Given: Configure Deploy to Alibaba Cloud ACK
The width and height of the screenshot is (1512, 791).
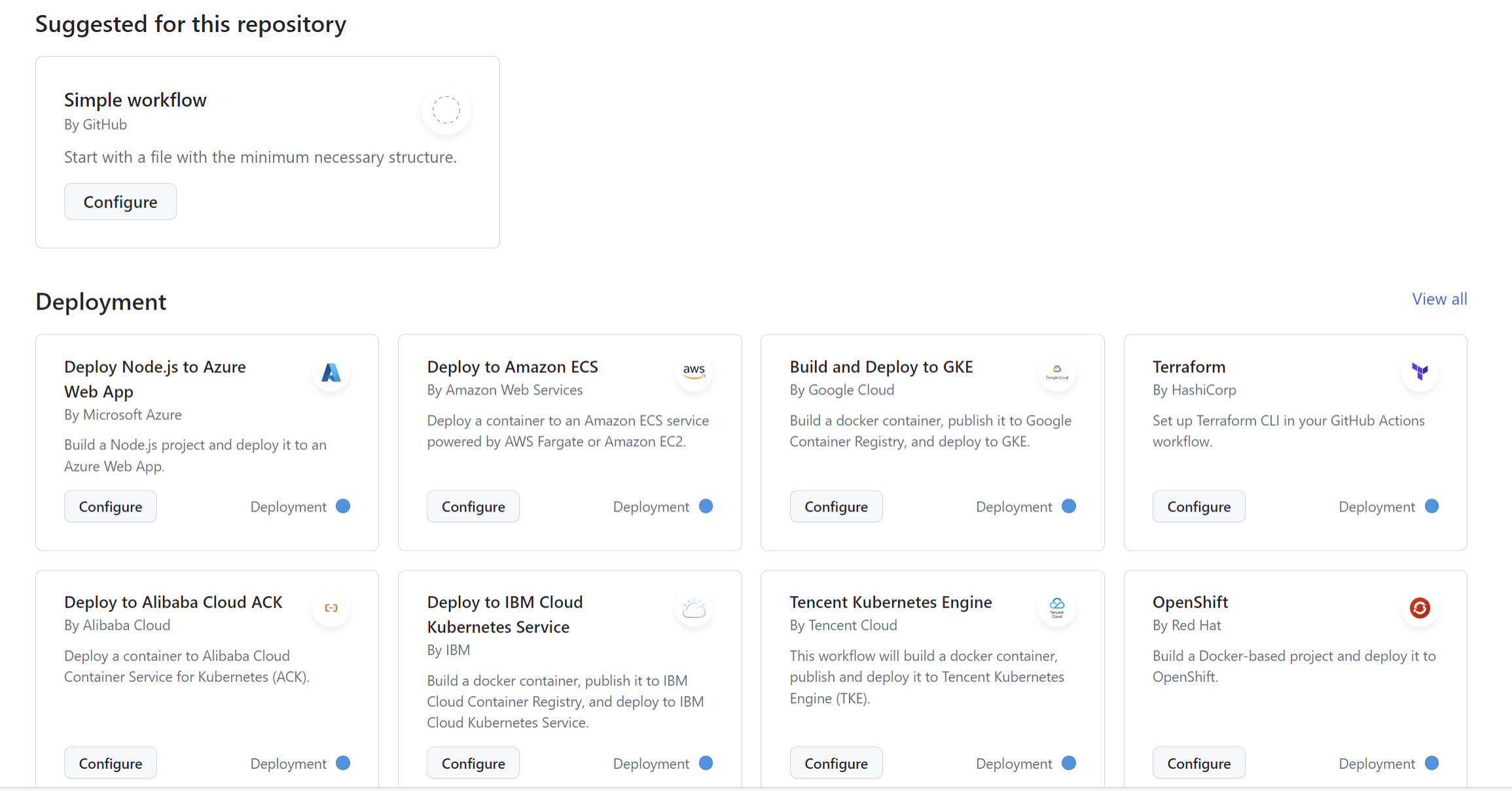Looking at the screenshot, I should pyautogui.click(x=111, y=763).
